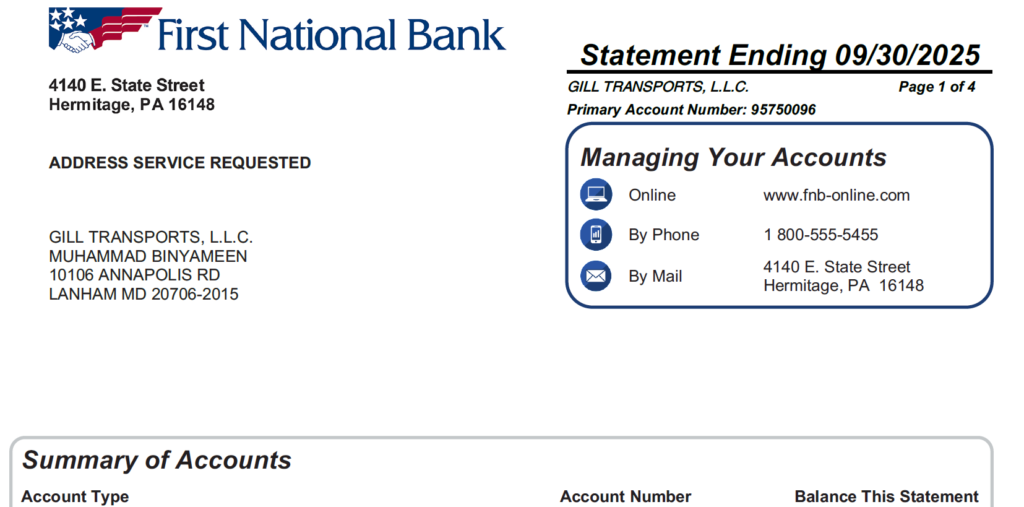The height and width of the screenshot is (507, 1024).
Task: Select the Primary Account Number text
Action: click(x=691, y=109)
